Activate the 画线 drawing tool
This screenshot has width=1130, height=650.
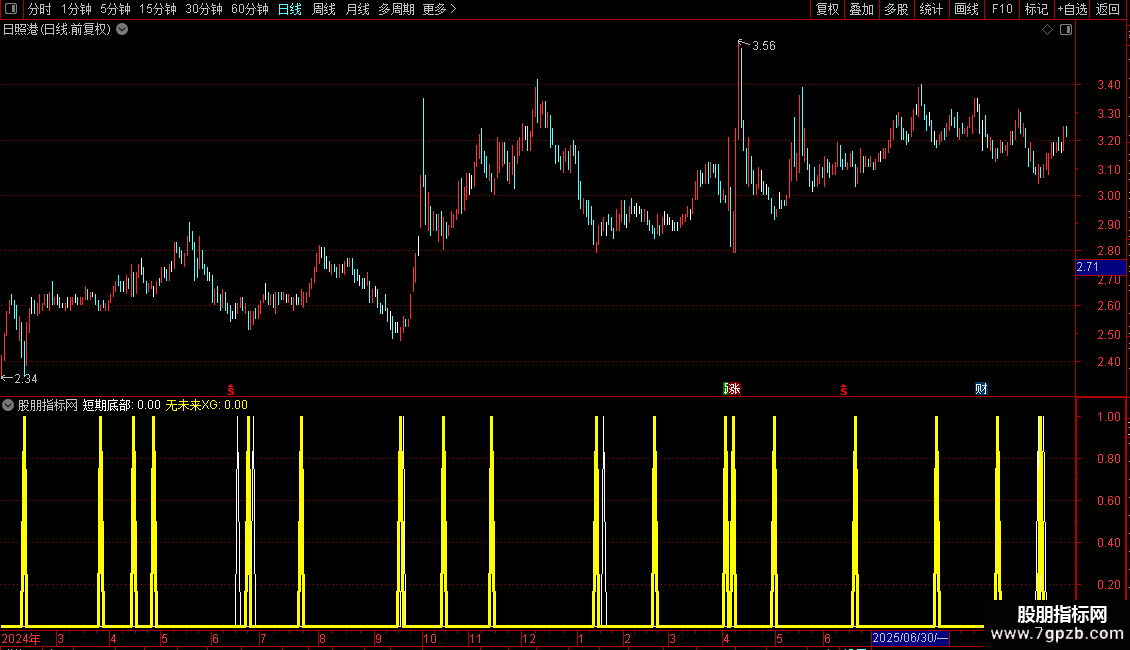pos(966,9)
